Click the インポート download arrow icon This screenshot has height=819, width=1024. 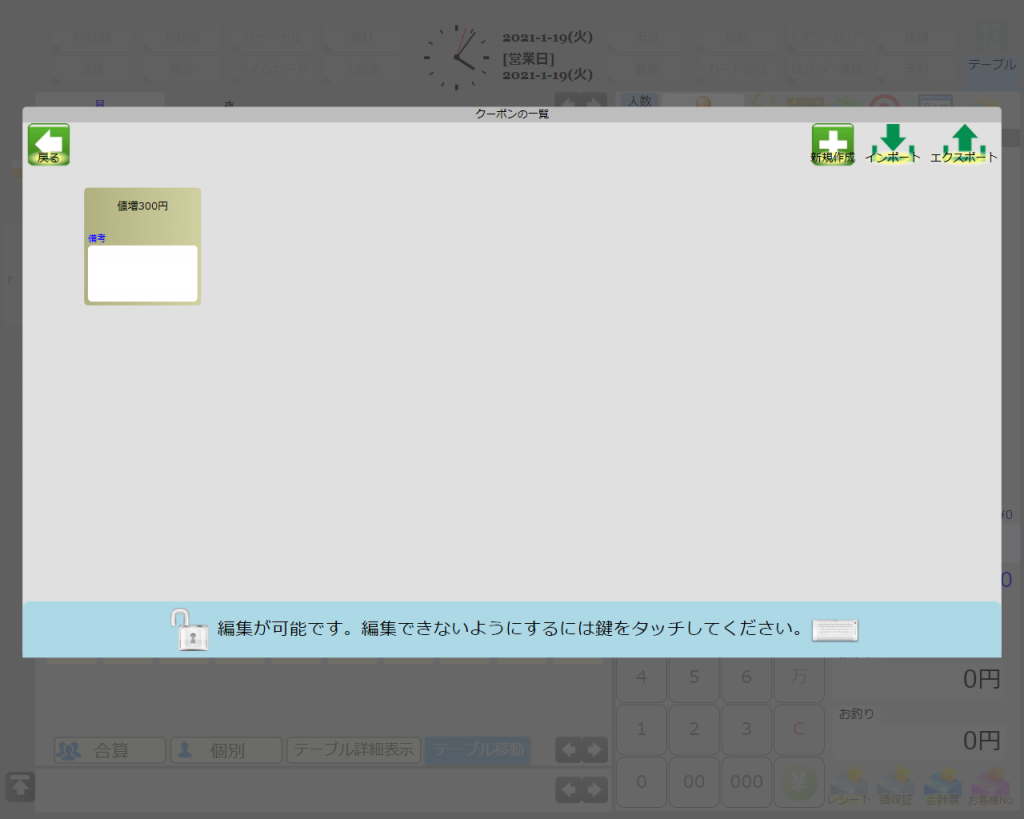point(893,145)
